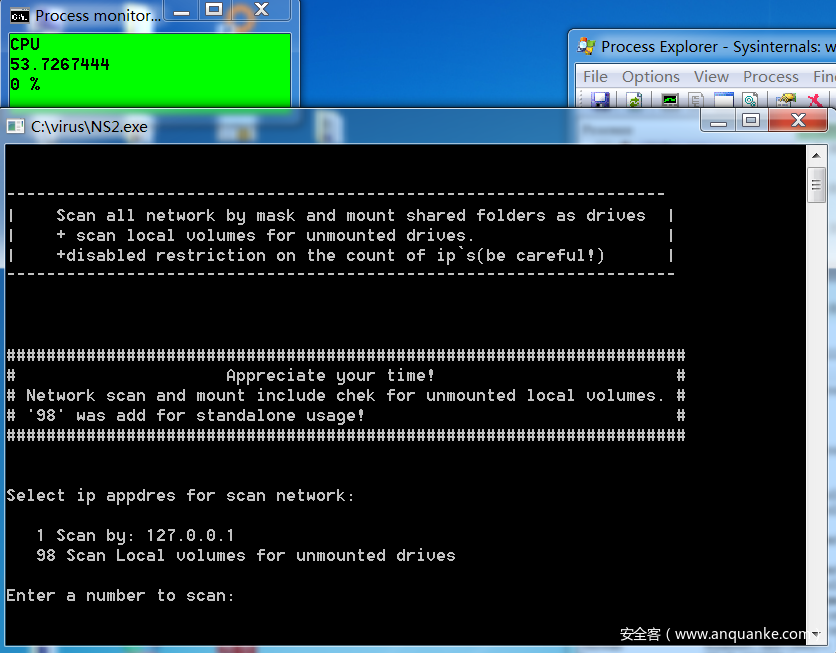836x653 pixels.
Task: Click the Process monitor window cmd icon
Action: (x=19, y=15)
